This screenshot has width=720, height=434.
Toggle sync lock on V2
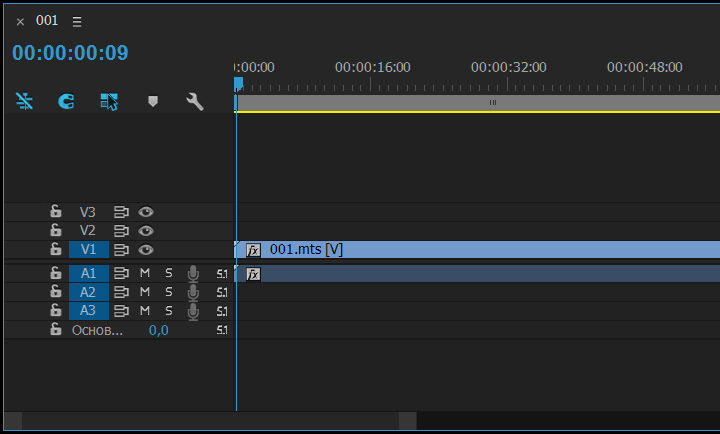point(121,231)
